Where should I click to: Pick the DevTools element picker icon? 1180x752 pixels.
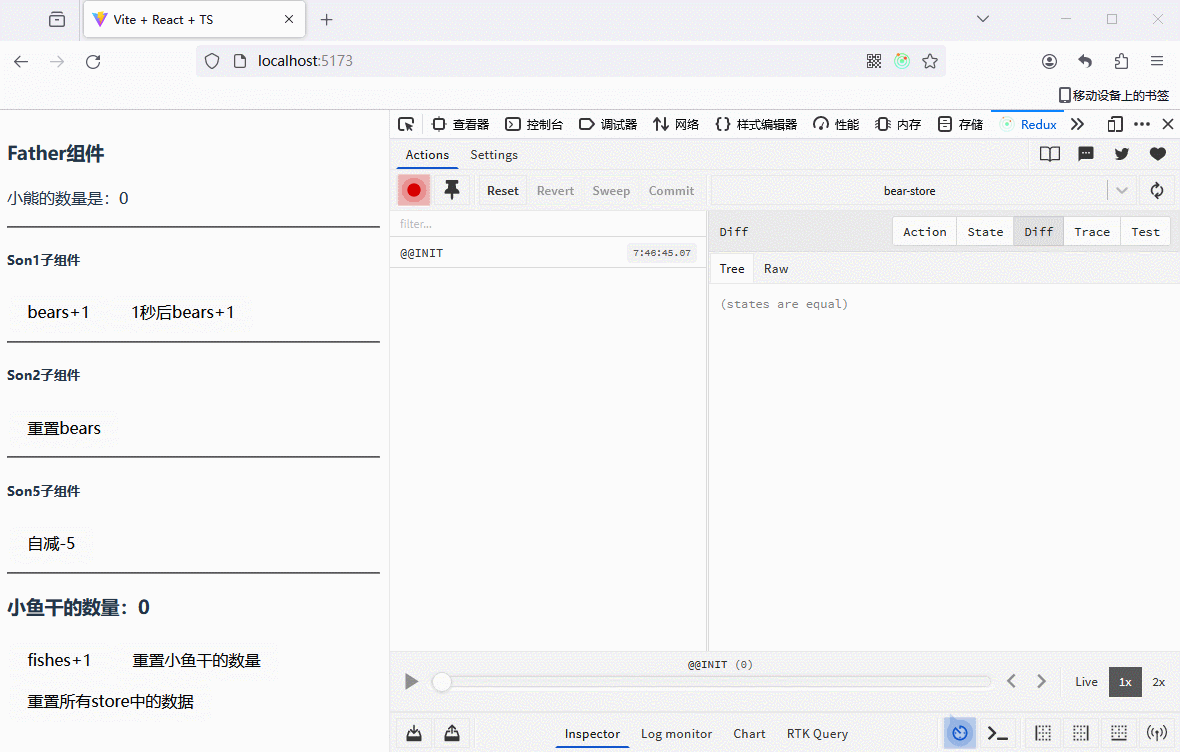click(406, 124)
